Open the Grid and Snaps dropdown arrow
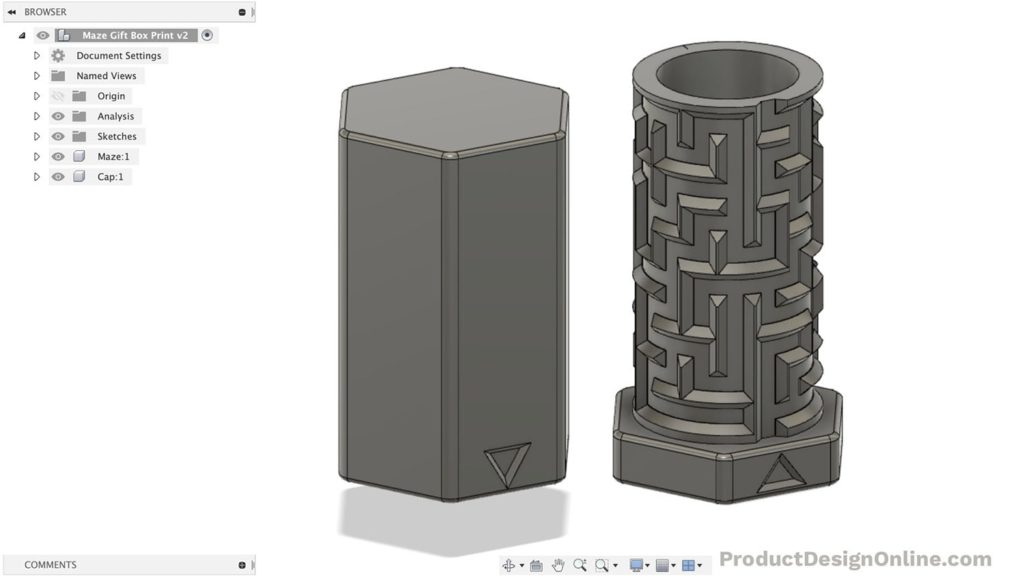Screen dimensions: 1024x576 tap(673, 566)
